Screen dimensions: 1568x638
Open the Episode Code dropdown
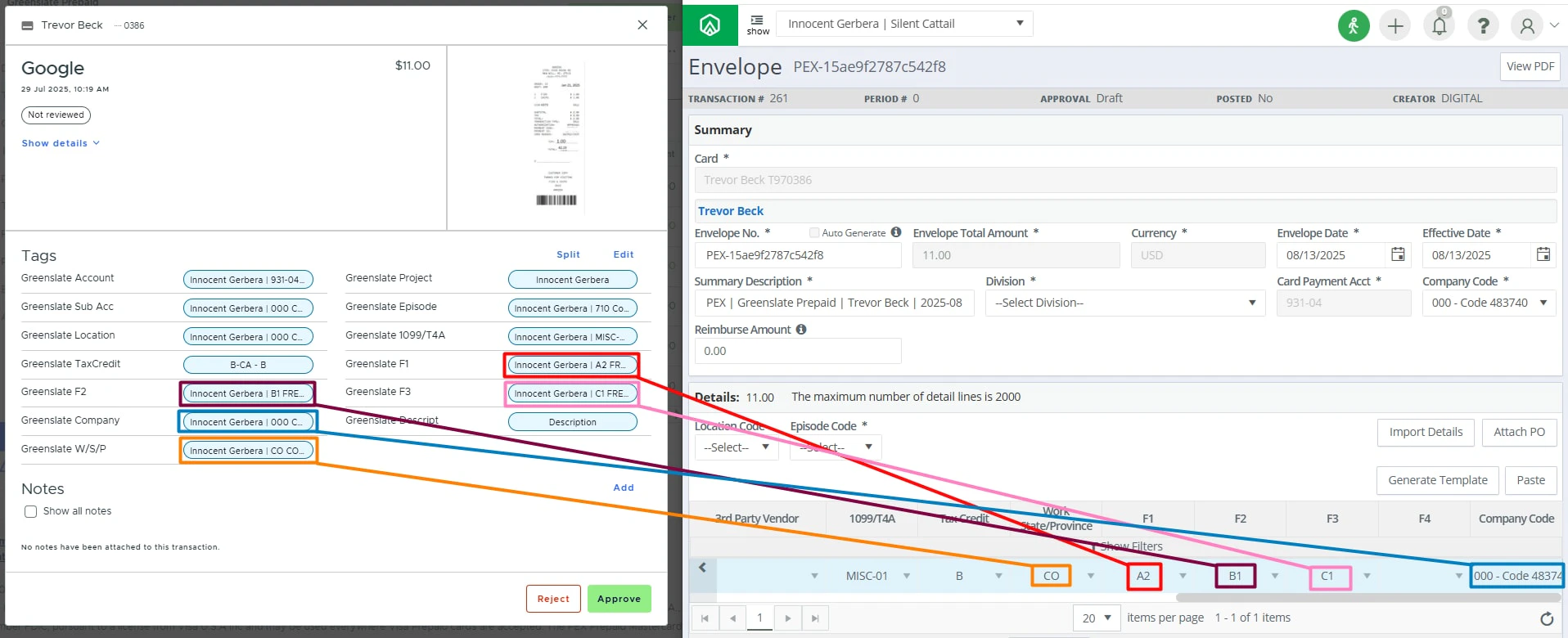(x=835, y=447)
